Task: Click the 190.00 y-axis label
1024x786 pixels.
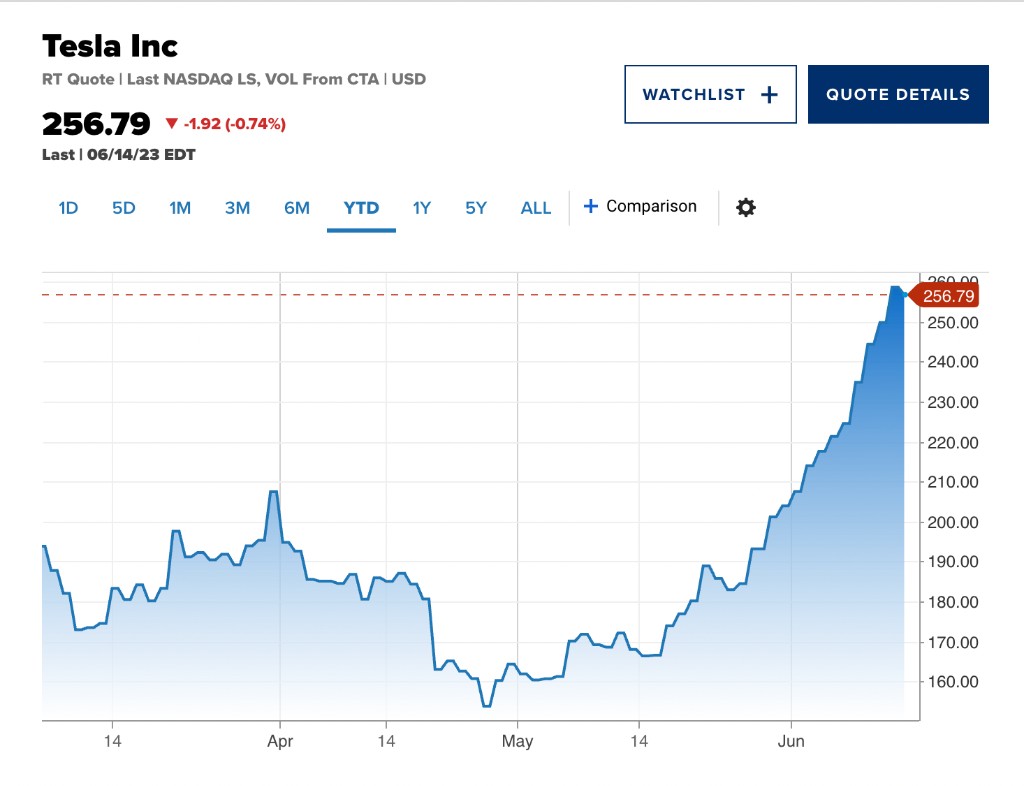Action: click(953, 561)
